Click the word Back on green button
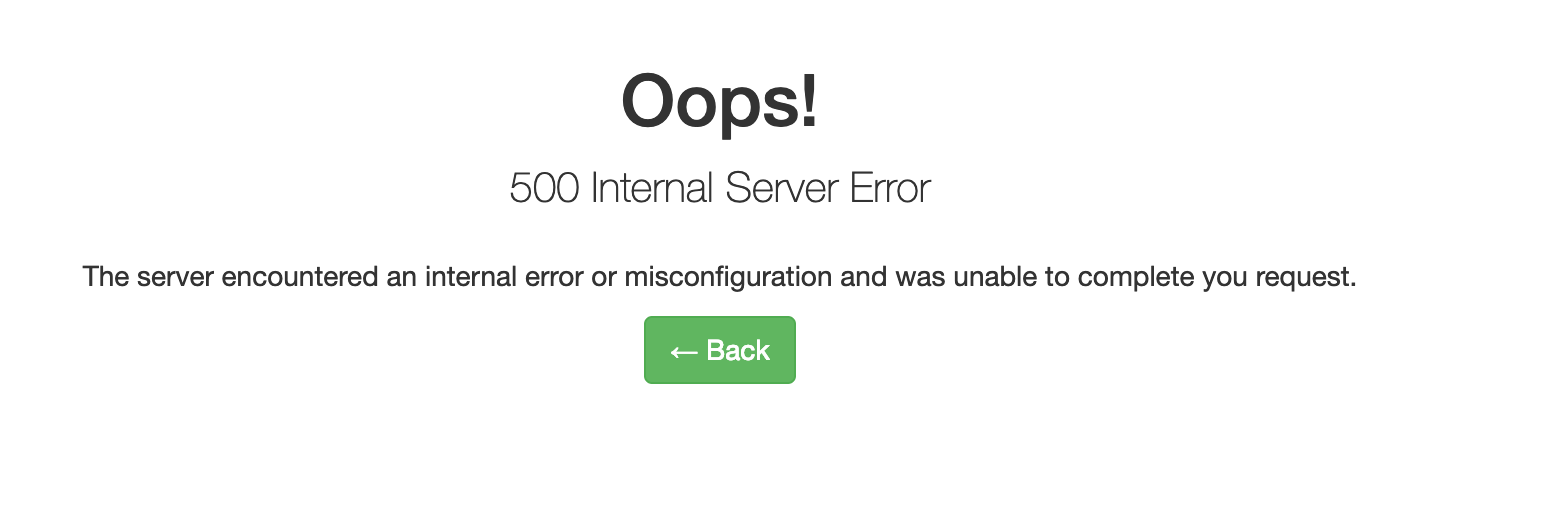Screen dimensions: 1542x514 tap(738, 350)
